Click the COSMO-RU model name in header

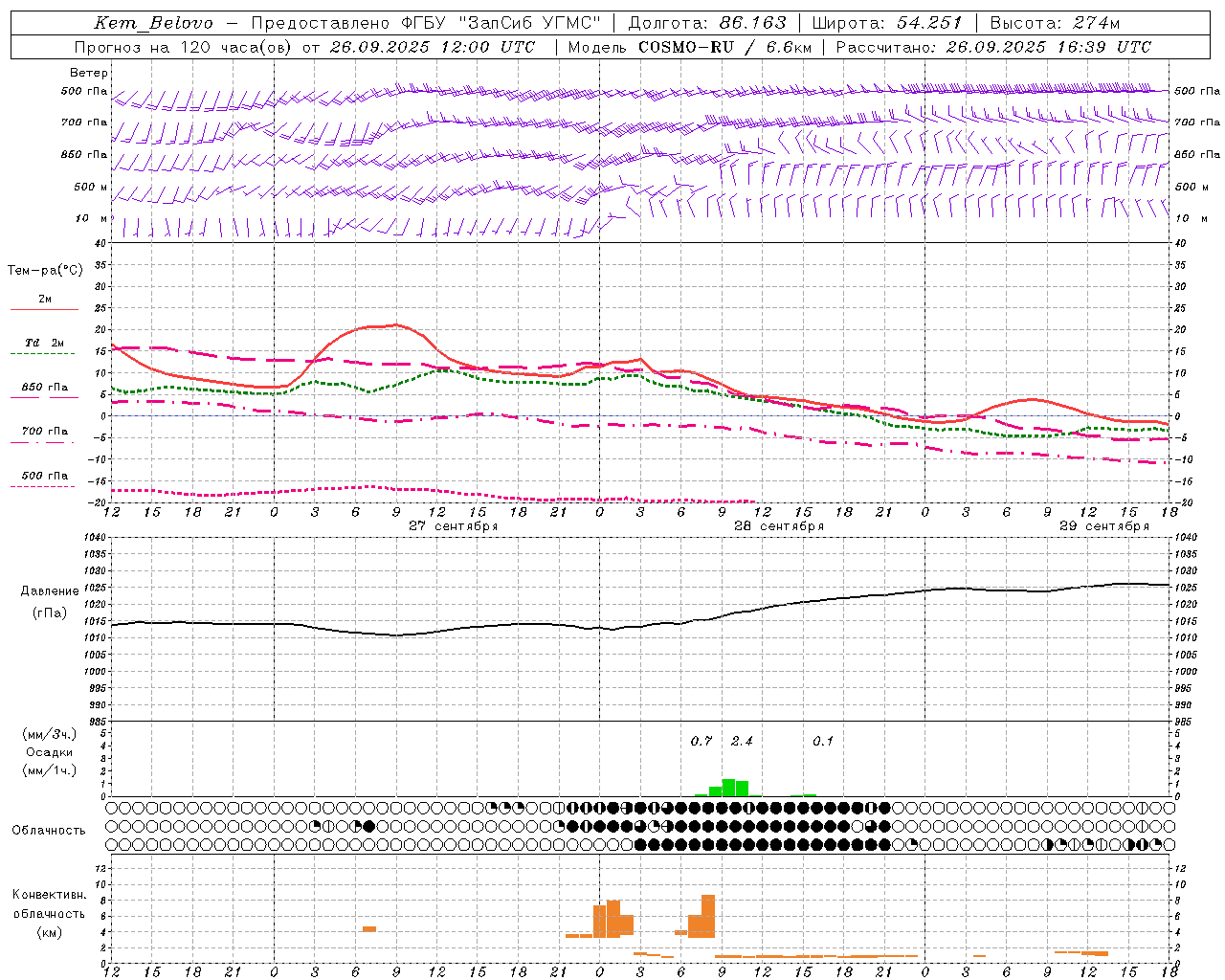(686, 47)
